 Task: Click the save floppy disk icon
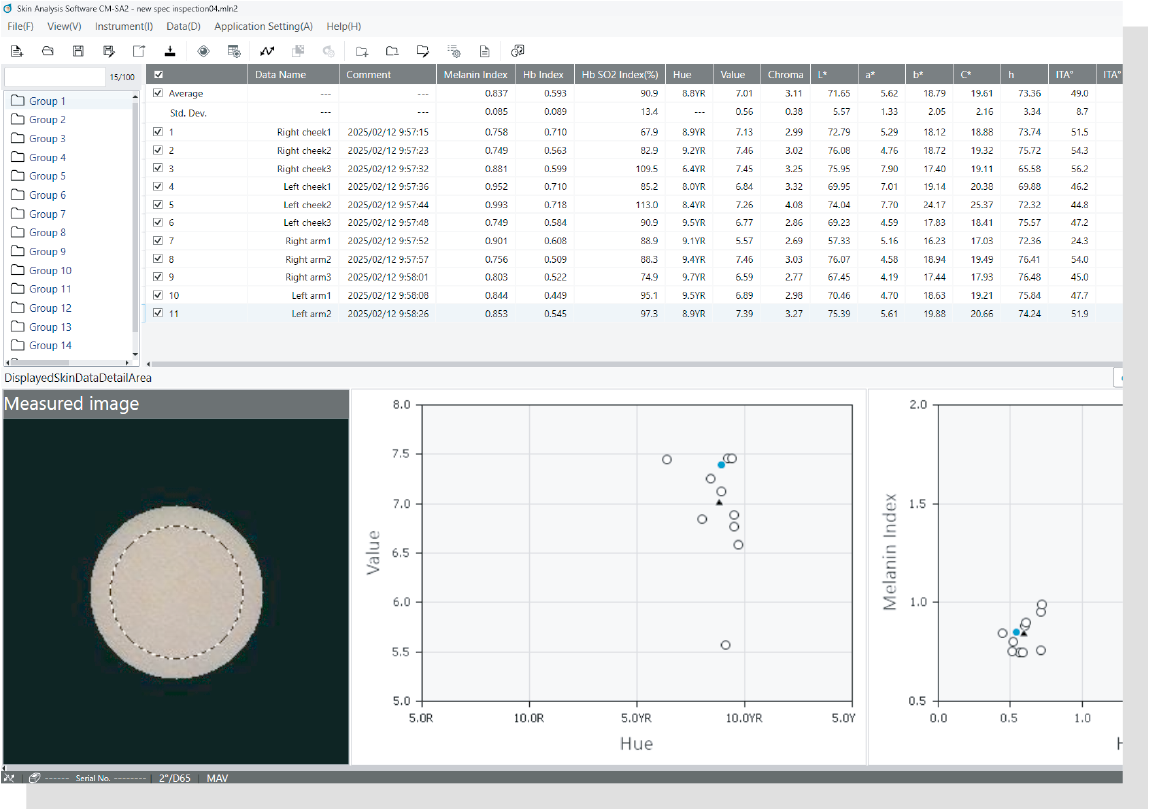click(x=78, y=50)
